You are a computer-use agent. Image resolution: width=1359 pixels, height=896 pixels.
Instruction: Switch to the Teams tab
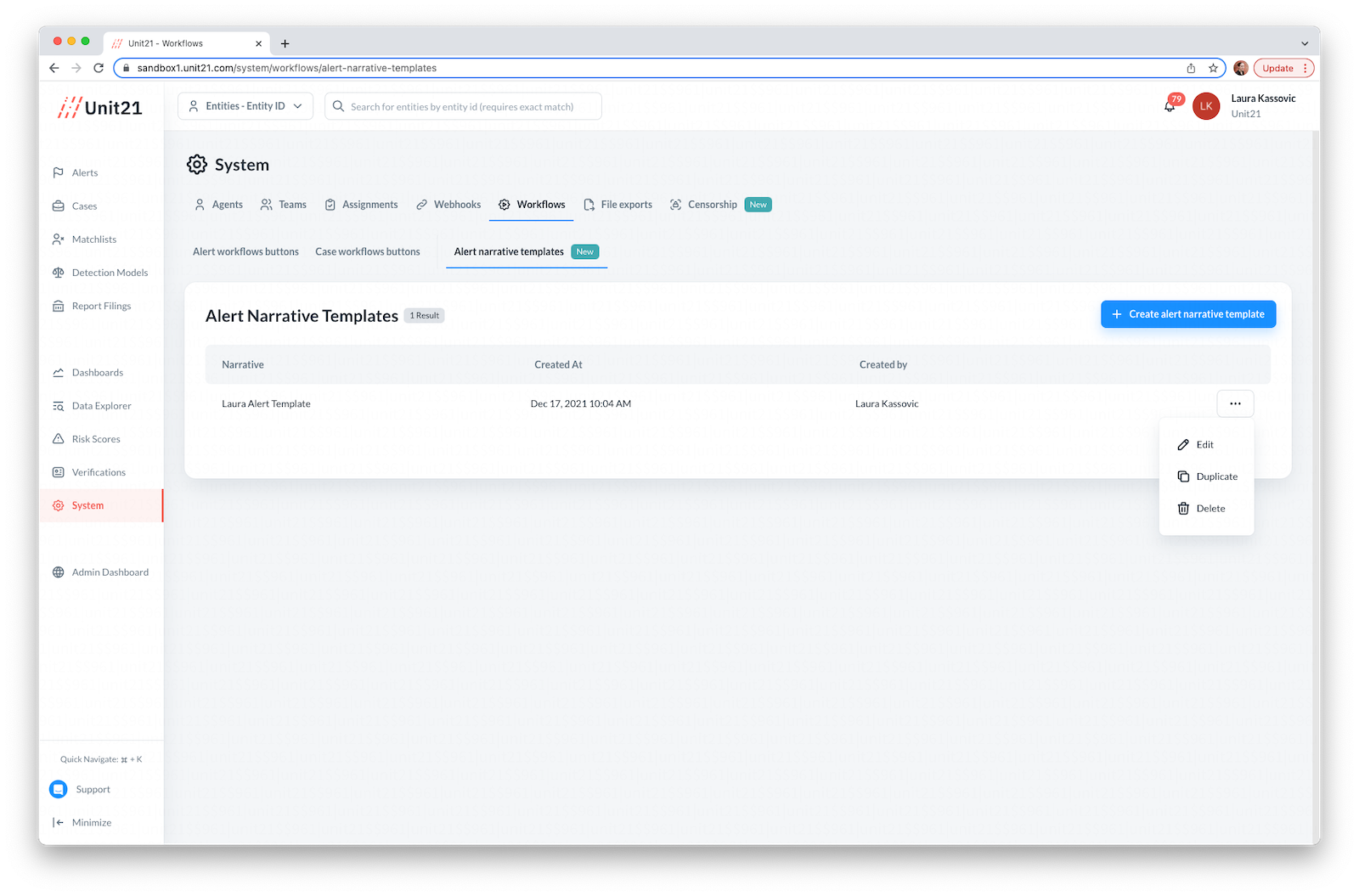pyautogui.click(x=283, y=205)
